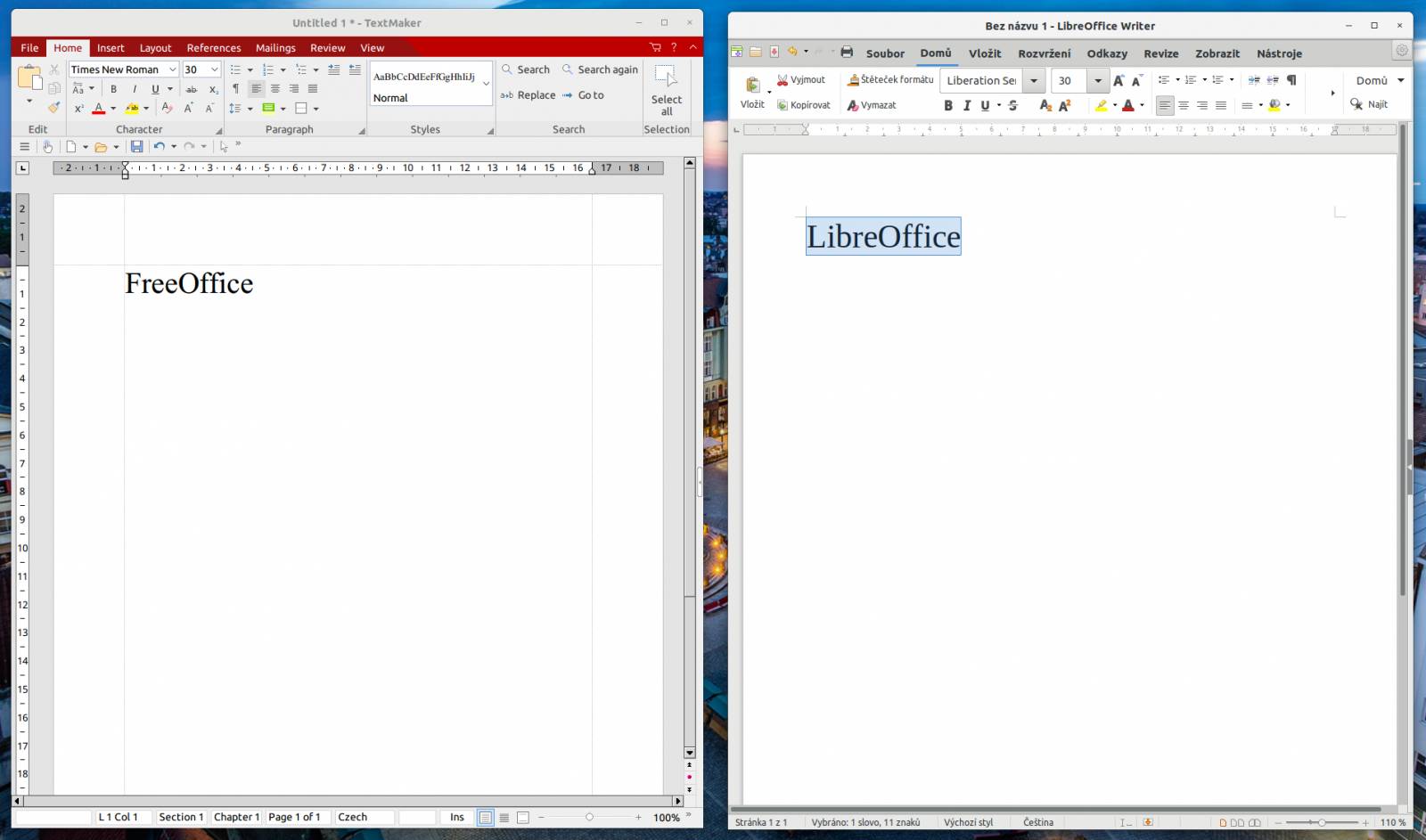This screenshot has height=840, width=1426.
Task: Switch to References tab in TextMaker
Action: [x=214, y=48]
